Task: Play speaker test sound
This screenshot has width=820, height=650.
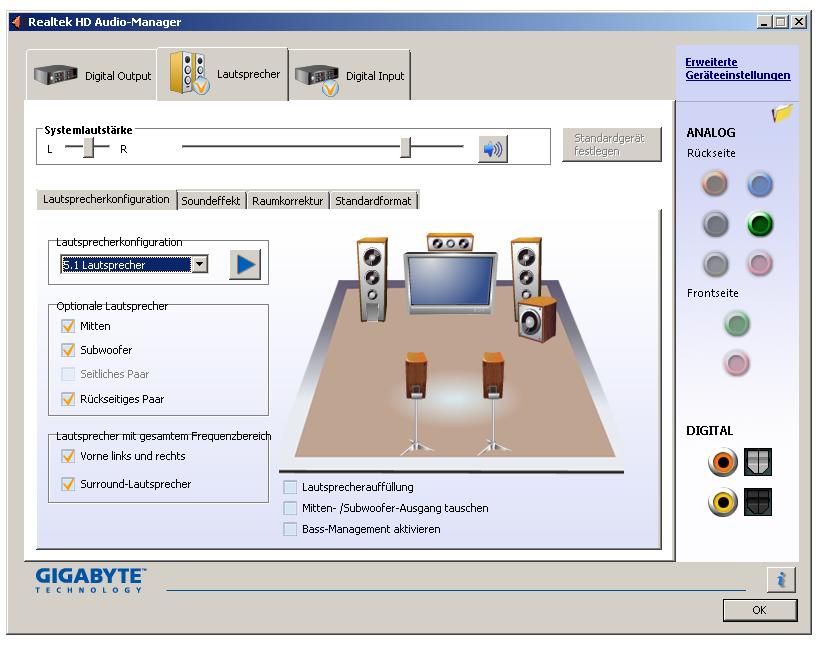Action: tap(245, 265)
